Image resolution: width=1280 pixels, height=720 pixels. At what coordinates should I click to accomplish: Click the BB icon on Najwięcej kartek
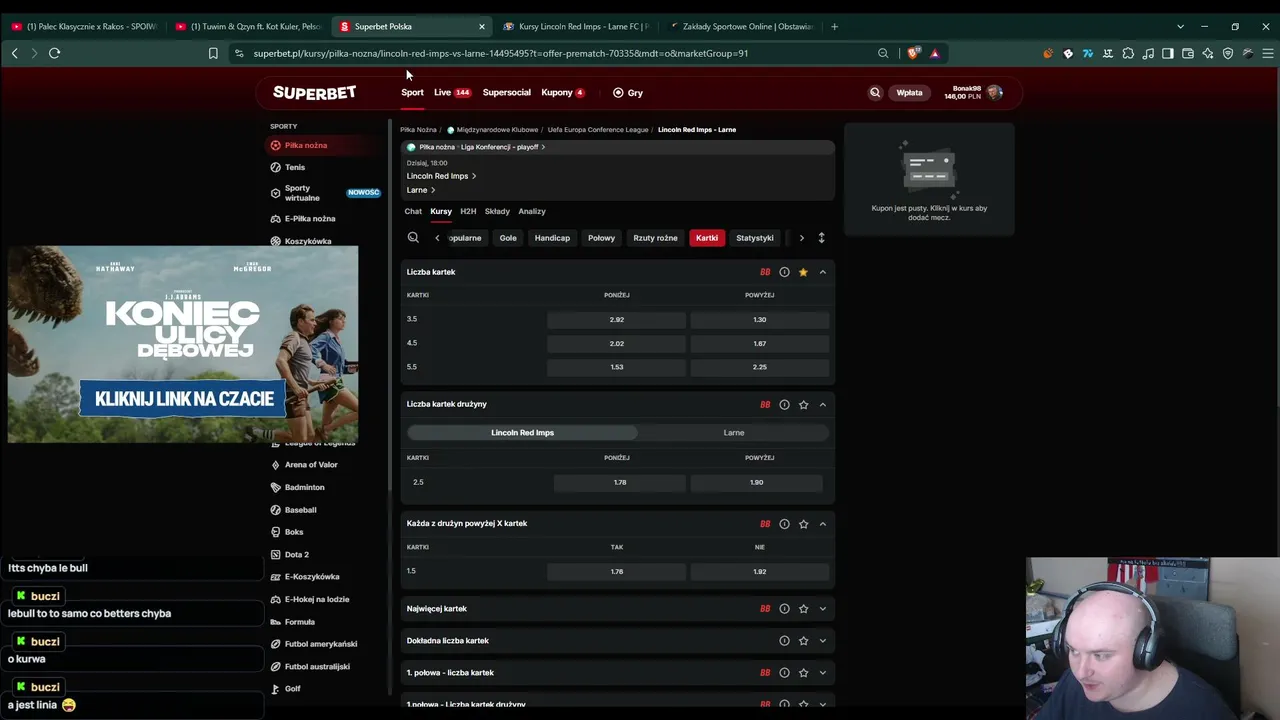pyautogui.click(x=765, y=609)
